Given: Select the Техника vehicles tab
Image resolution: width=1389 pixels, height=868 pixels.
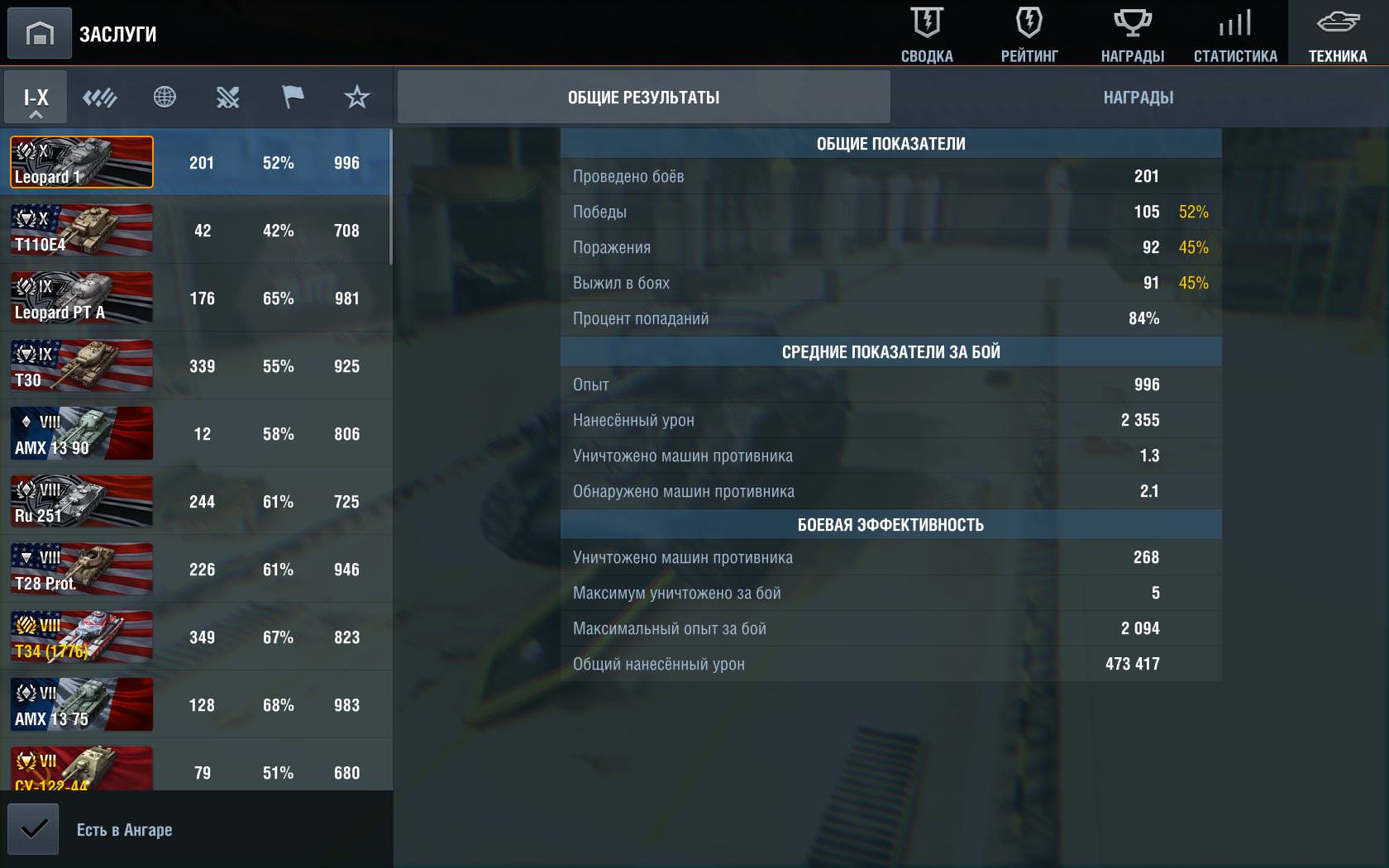Looking at the screenshot, I should click(1338, 34).
